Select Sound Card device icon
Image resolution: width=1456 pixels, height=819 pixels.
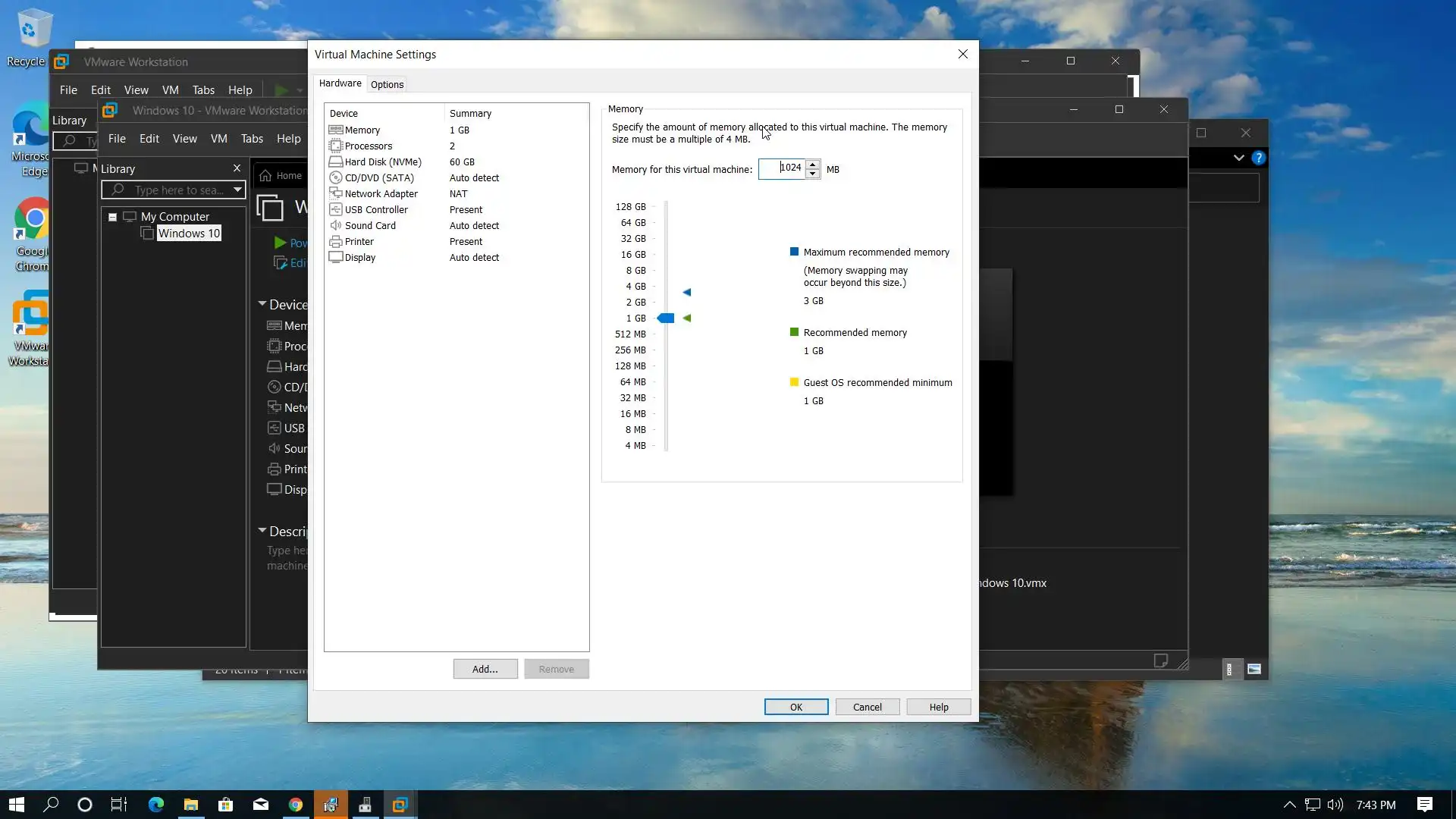335,225
